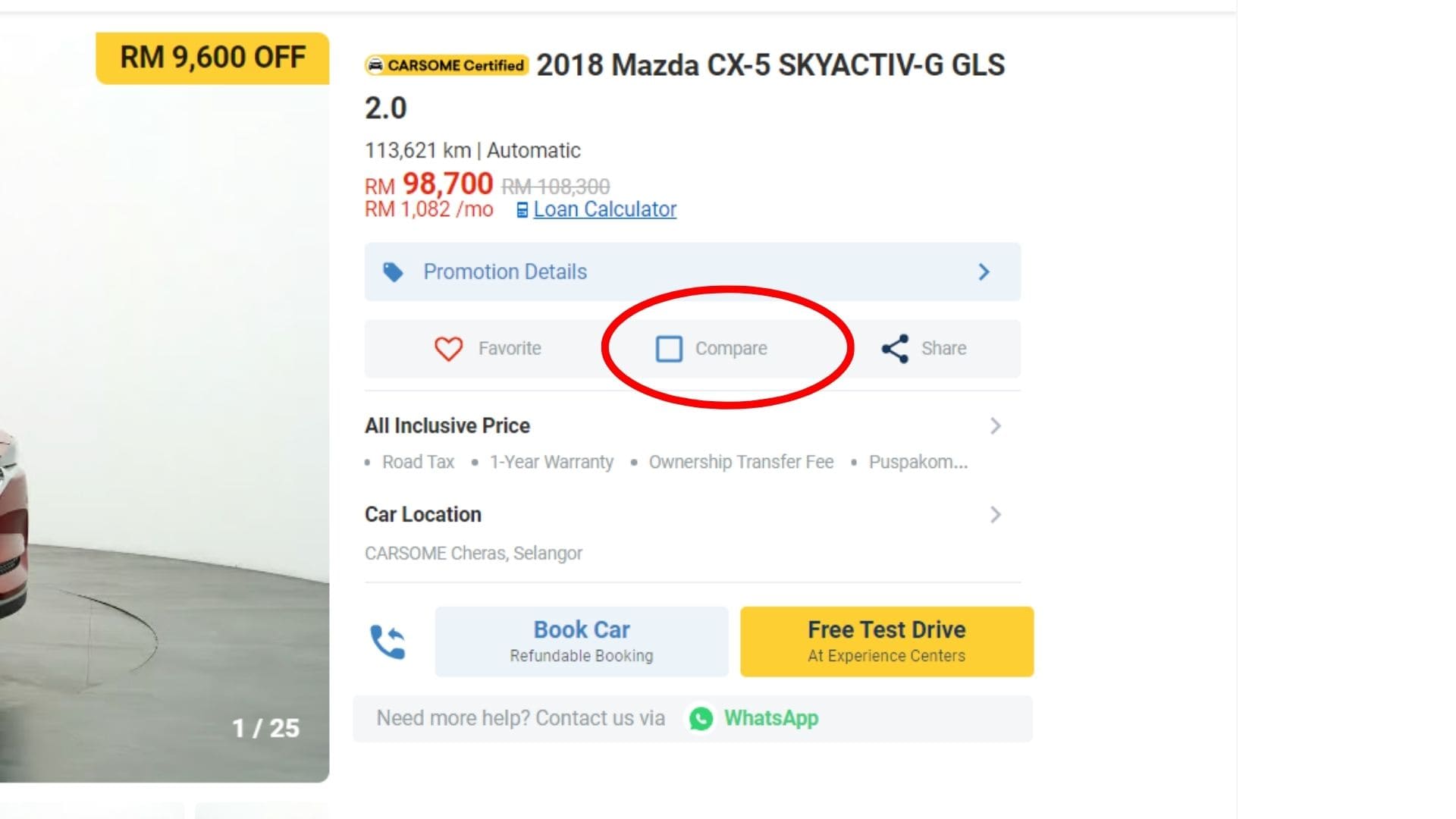
Task: Tick the Compare checkbox
Action: pyautogui.click(x=670, y=349)
